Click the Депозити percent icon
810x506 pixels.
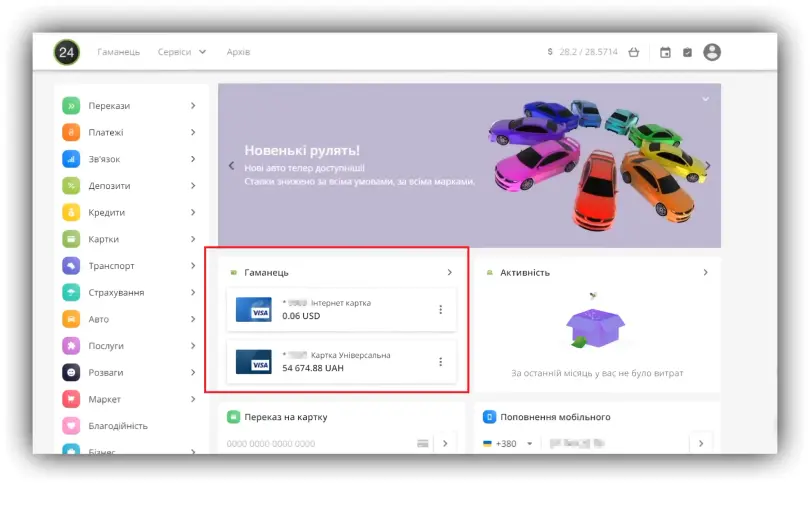(x=71, y=186)
